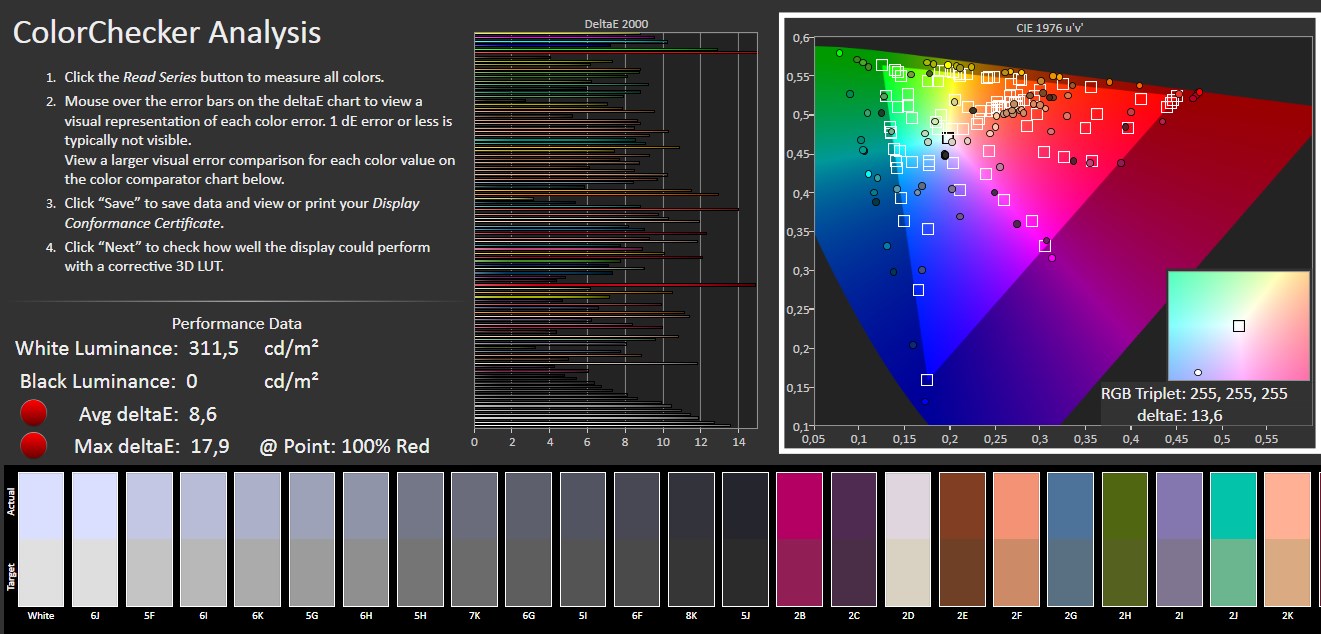Click the red indicator beside Avg deltaE
This screenshot has height=634, width=1321.
click(x=34, y=413)
